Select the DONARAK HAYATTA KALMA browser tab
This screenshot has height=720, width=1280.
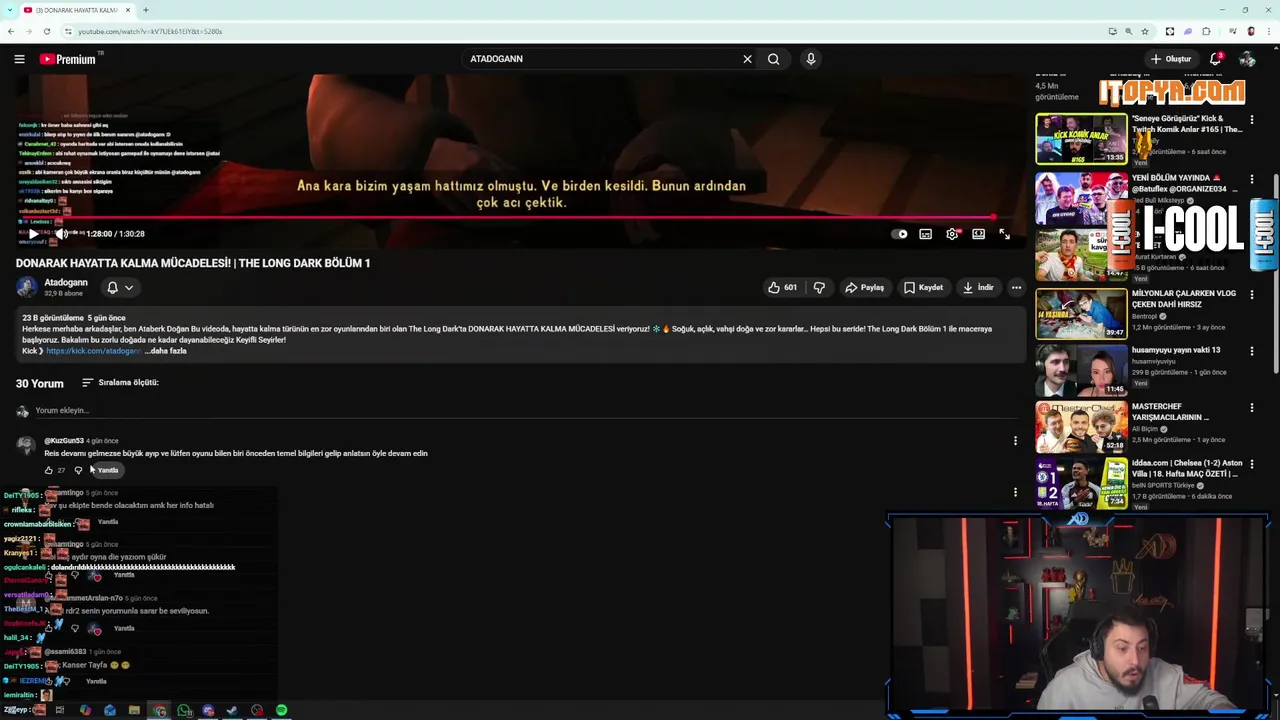tap(78, 10)
